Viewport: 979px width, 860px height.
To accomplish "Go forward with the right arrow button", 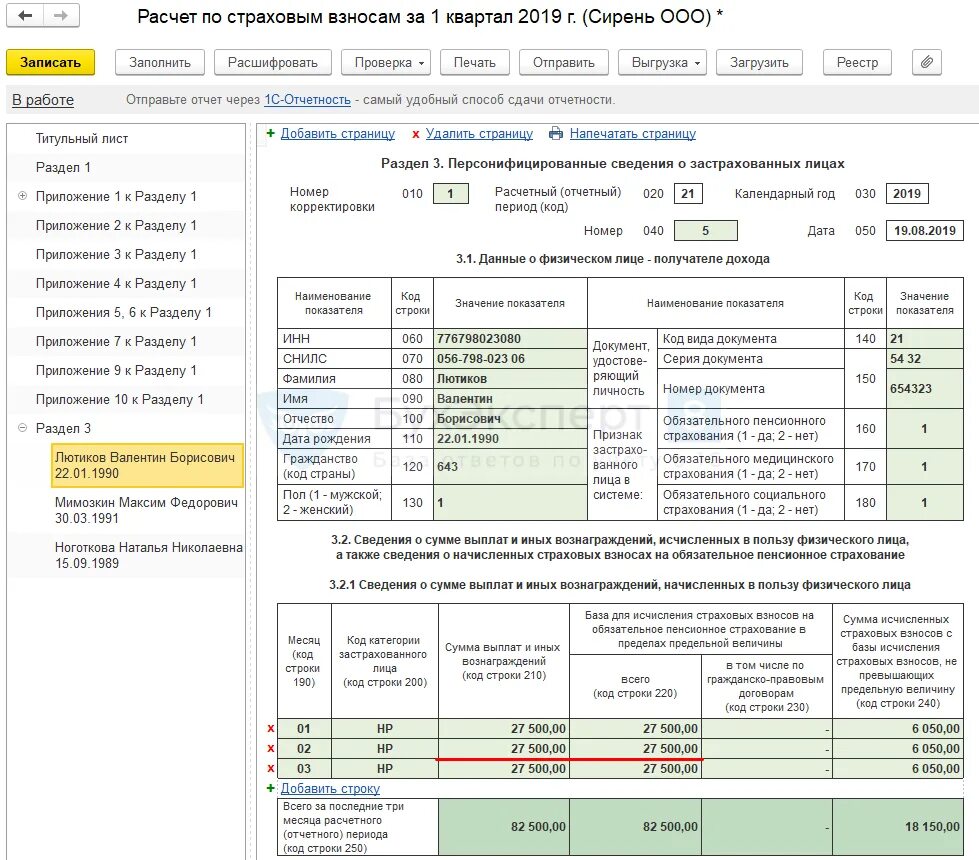I will click(x=61, y=16).
